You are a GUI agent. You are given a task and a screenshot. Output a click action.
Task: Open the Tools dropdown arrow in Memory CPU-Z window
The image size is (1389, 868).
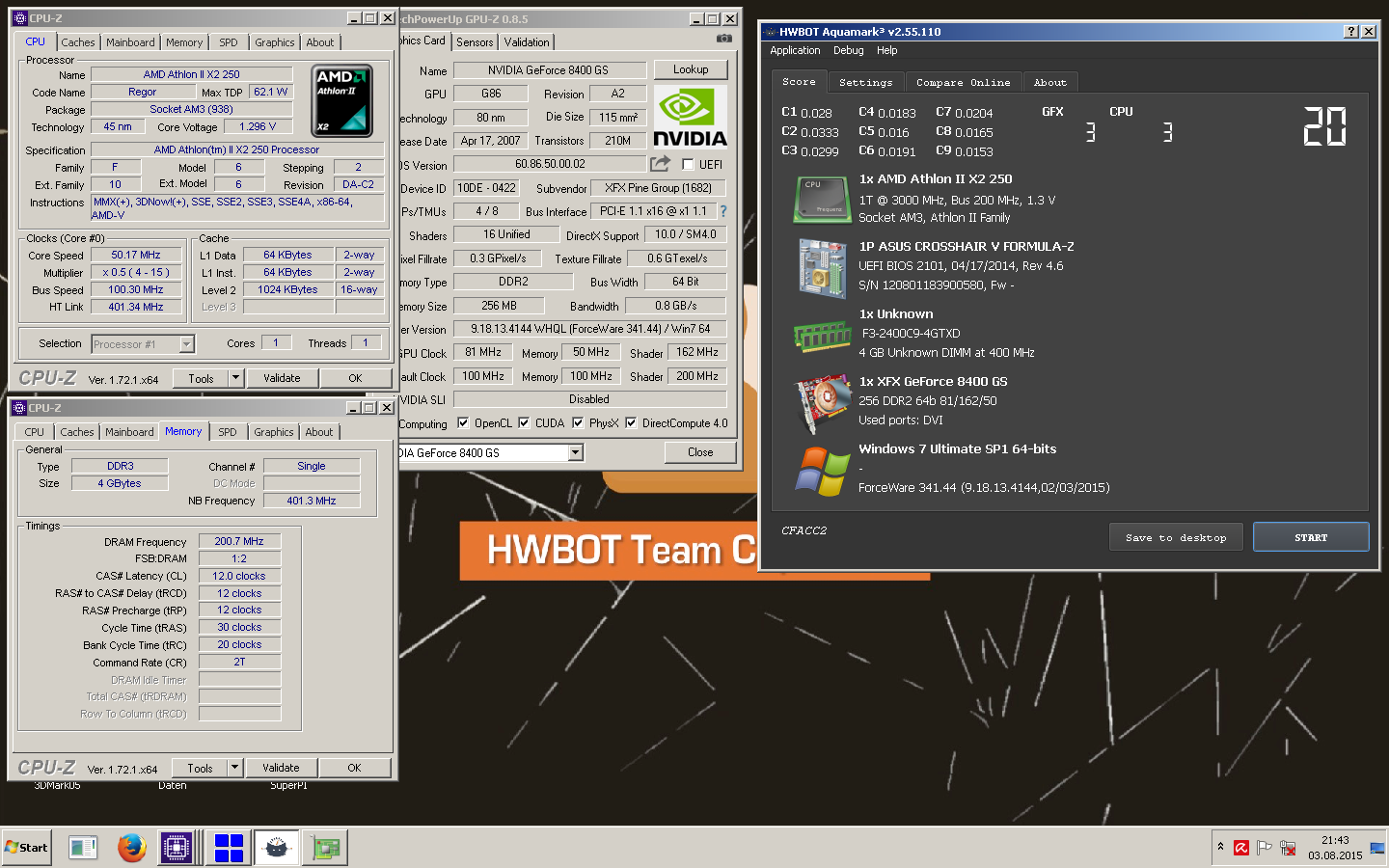(x=235, y=768)
